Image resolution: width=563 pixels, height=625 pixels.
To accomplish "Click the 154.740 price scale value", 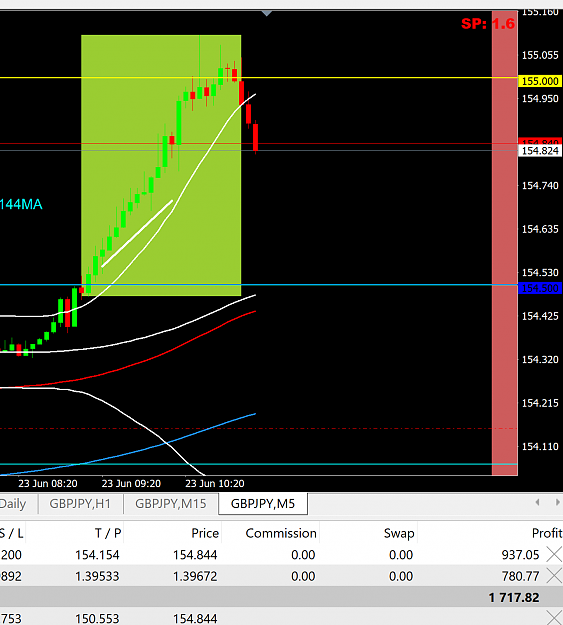I will click(540, 185).
